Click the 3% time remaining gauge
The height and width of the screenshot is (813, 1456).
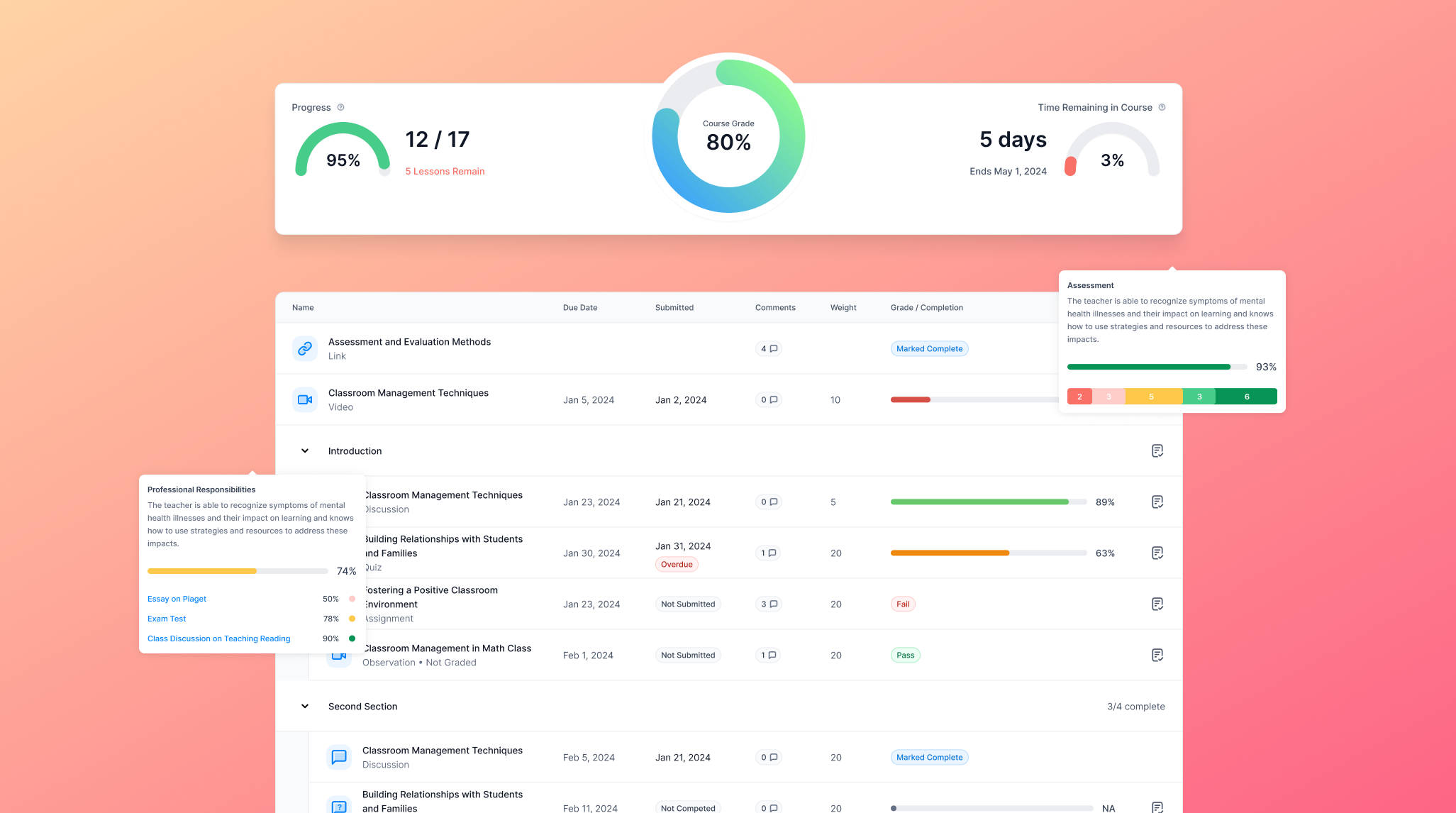1112,150
